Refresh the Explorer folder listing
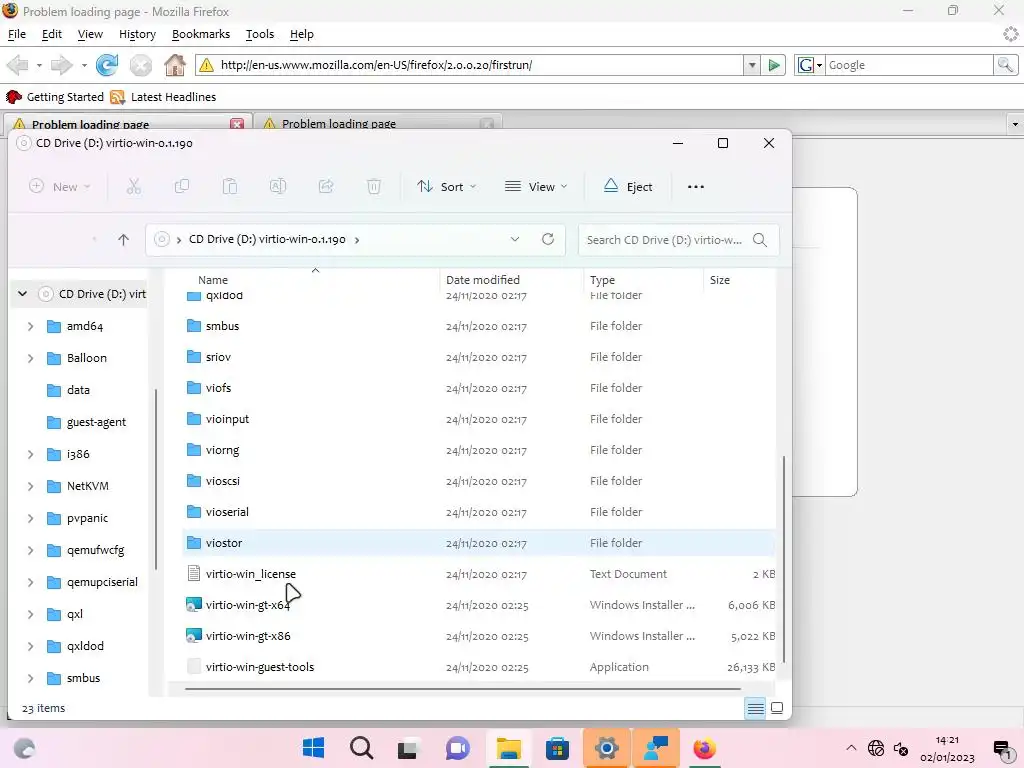 pos(548,239)
